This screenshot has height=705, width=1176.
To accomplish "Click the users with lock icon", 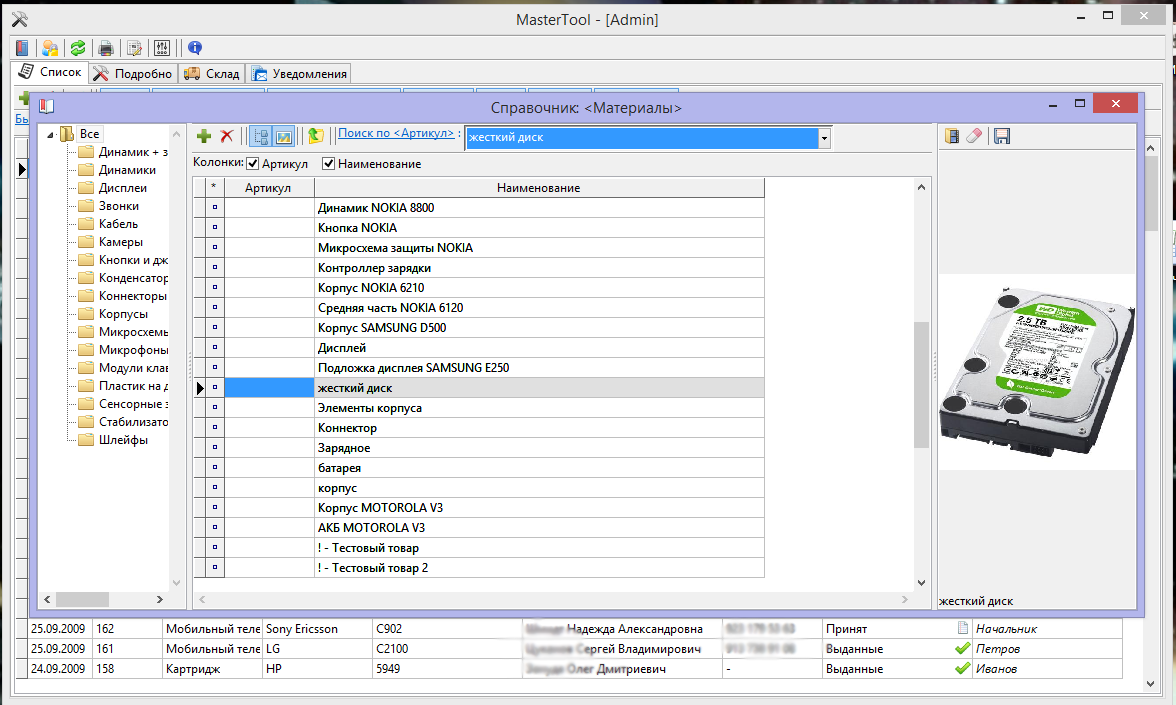I will (50, 48).
